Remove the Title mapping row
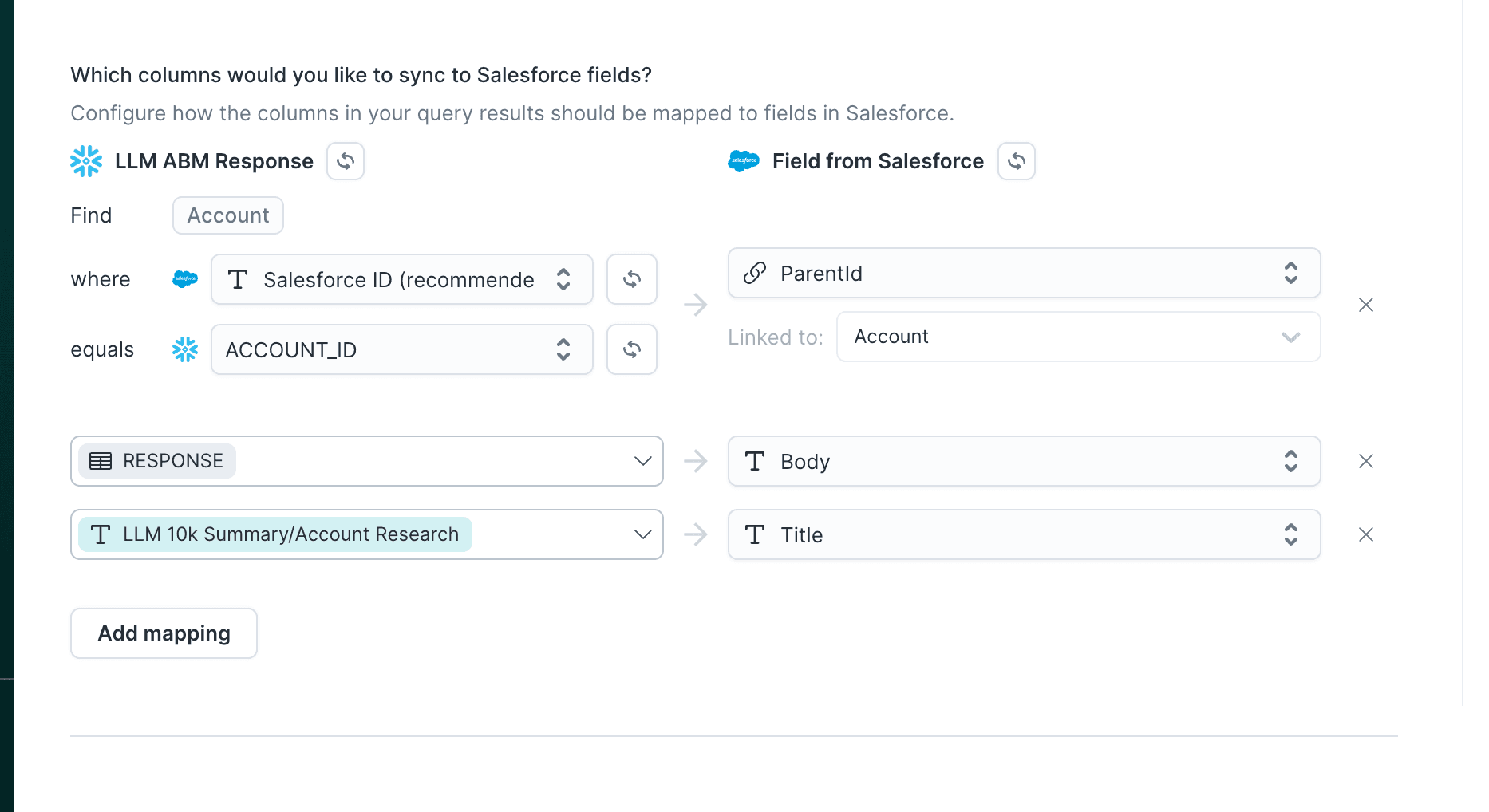 (1366, 534)
